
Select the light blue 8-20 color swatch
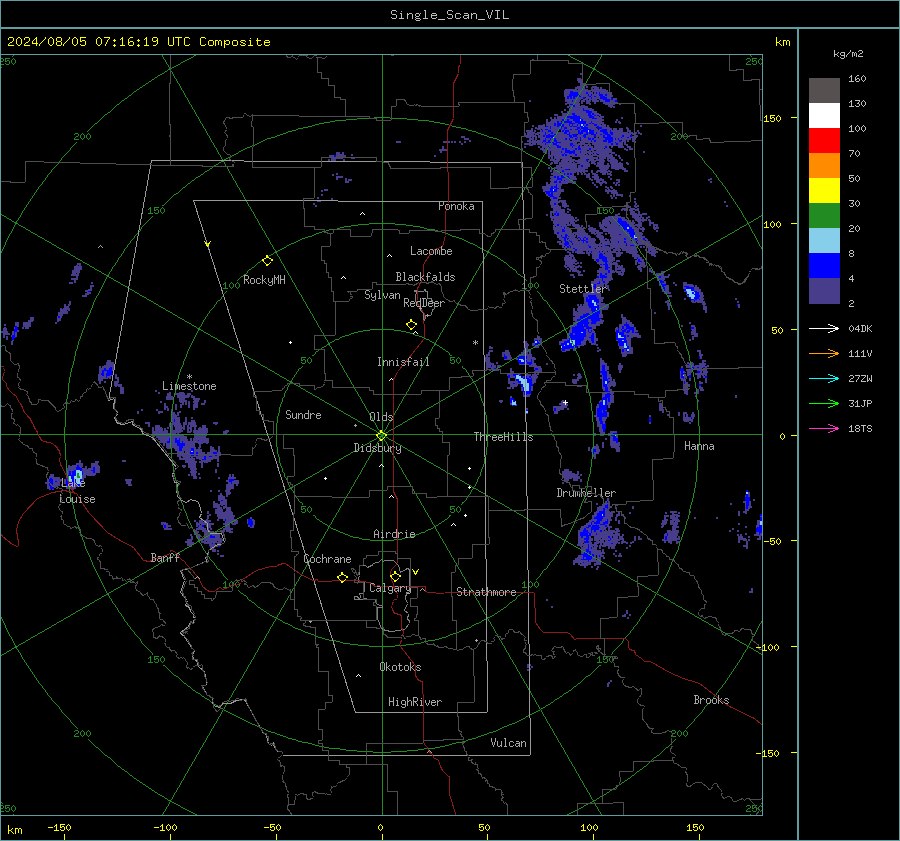[x=824, y=241]
